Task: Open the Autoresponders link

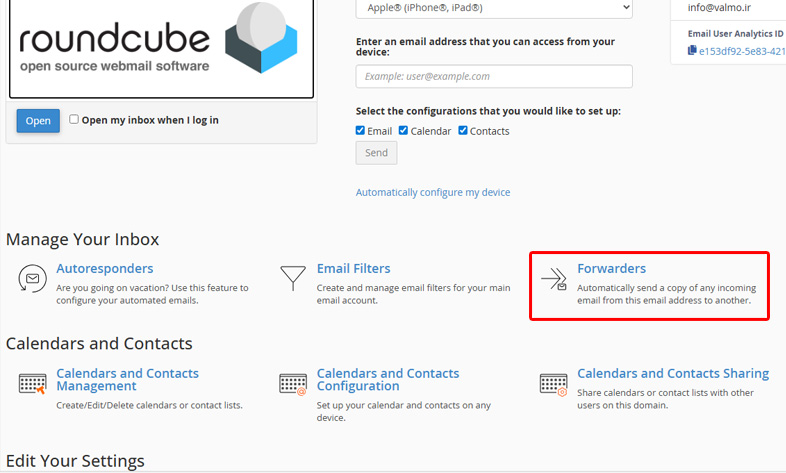Action: click(x=105, y=268)
